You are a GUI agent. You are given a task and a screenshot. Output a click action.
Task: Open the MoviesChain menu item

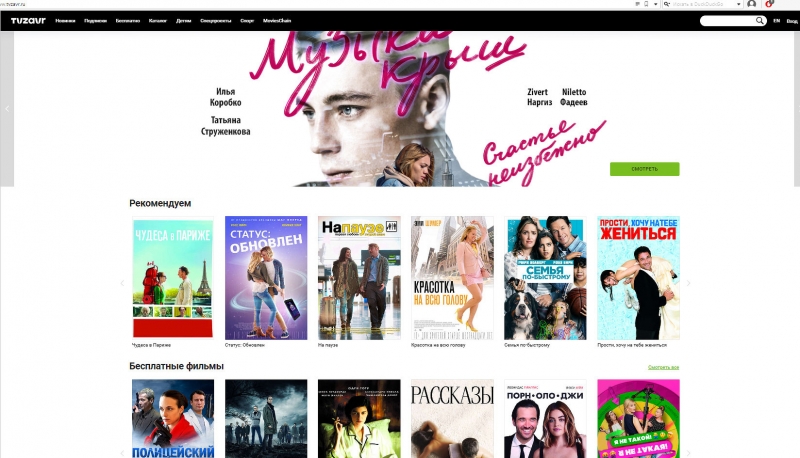(x=279, y=20)
